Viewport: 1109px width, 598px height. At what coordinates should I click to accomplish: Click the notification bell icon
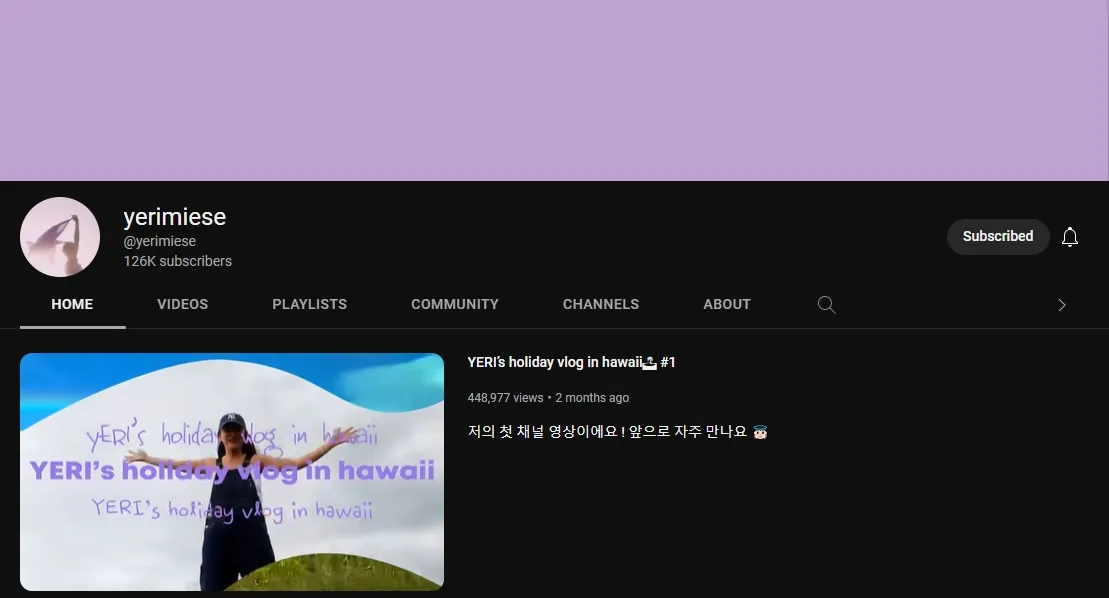point(1069,237)
